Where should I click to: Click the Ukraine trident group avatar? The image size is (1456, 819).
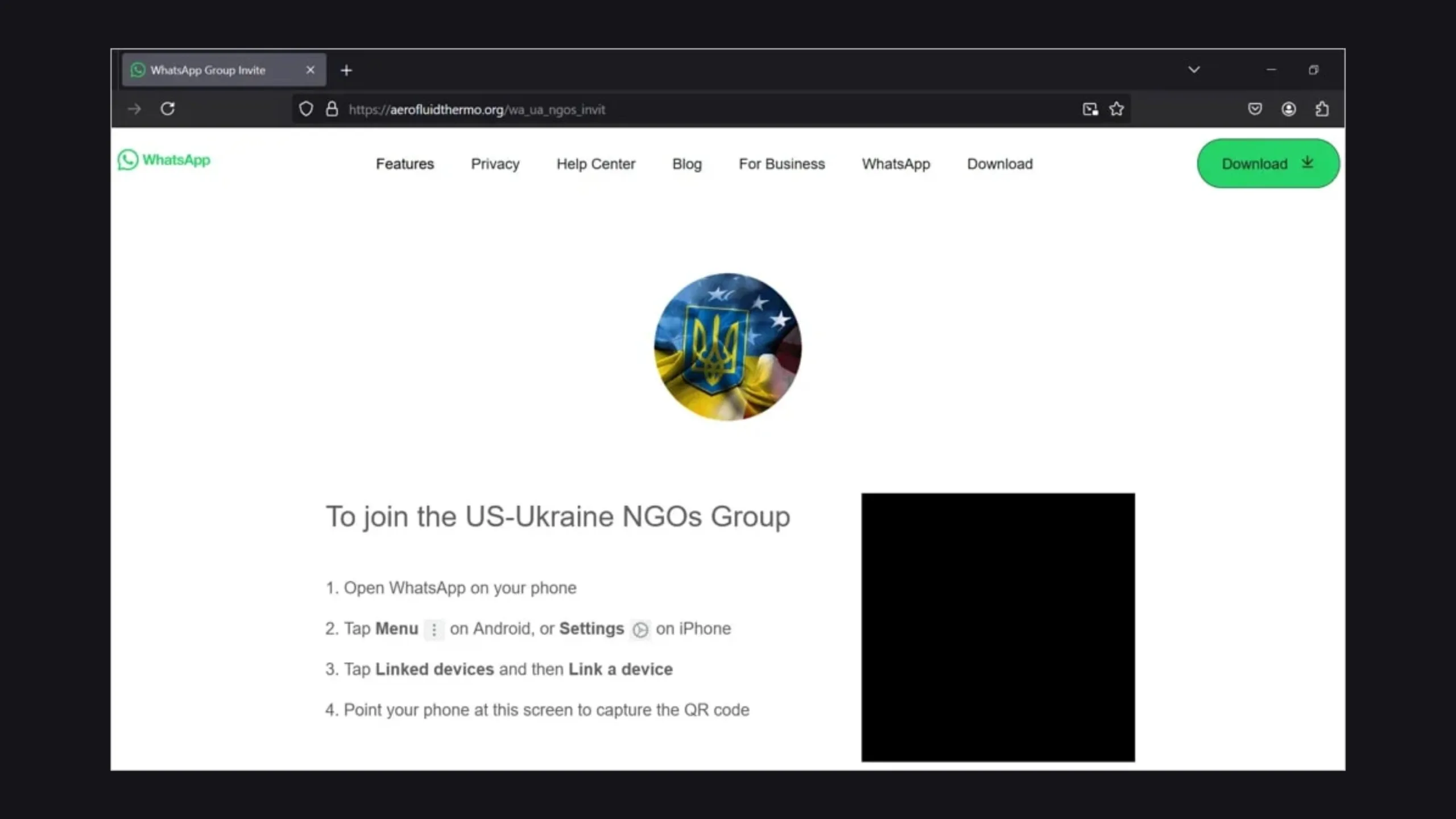pos(727,347)
